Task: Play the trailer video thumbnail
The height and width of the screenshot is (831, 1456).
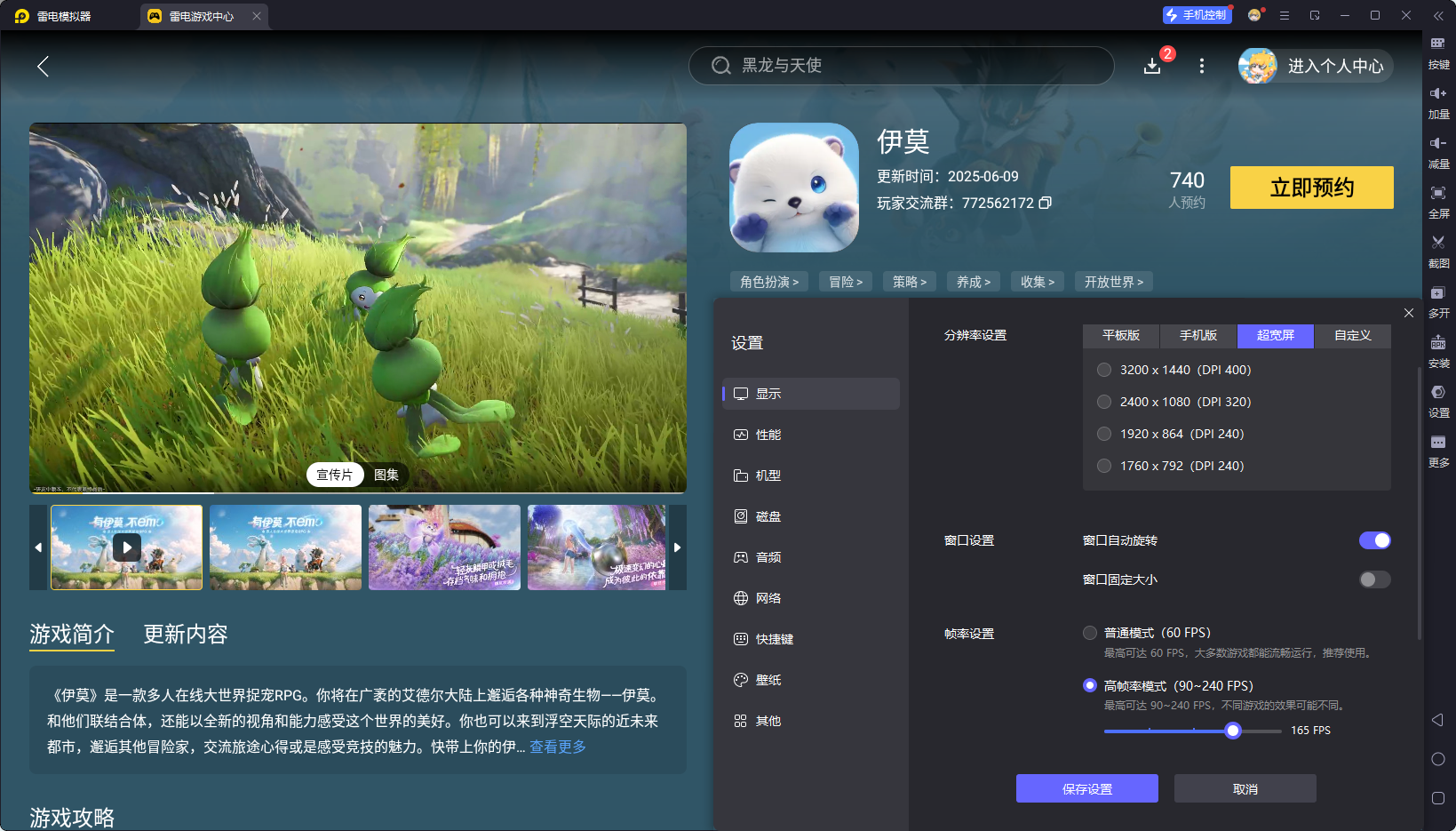Action: [x=126, y=547]
